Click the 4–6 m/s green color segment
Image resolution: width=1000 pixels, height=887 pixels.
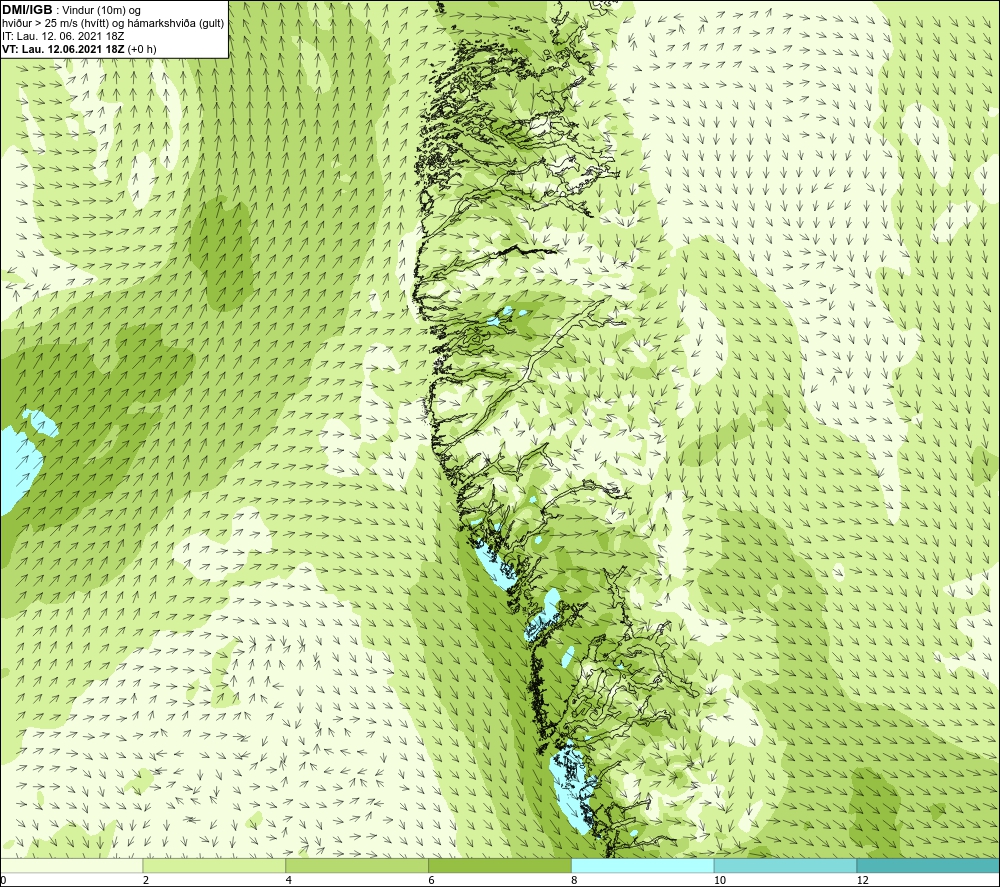coord(357,865)
